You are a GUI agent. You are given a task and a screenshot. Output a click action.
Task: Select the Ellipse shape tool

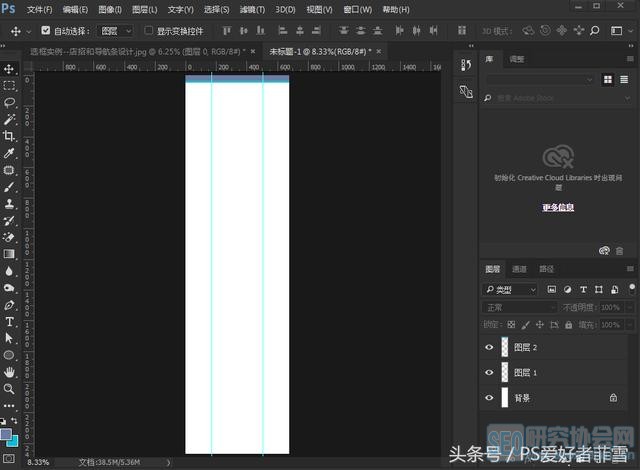pyautogui.click(x=9, y=355)
